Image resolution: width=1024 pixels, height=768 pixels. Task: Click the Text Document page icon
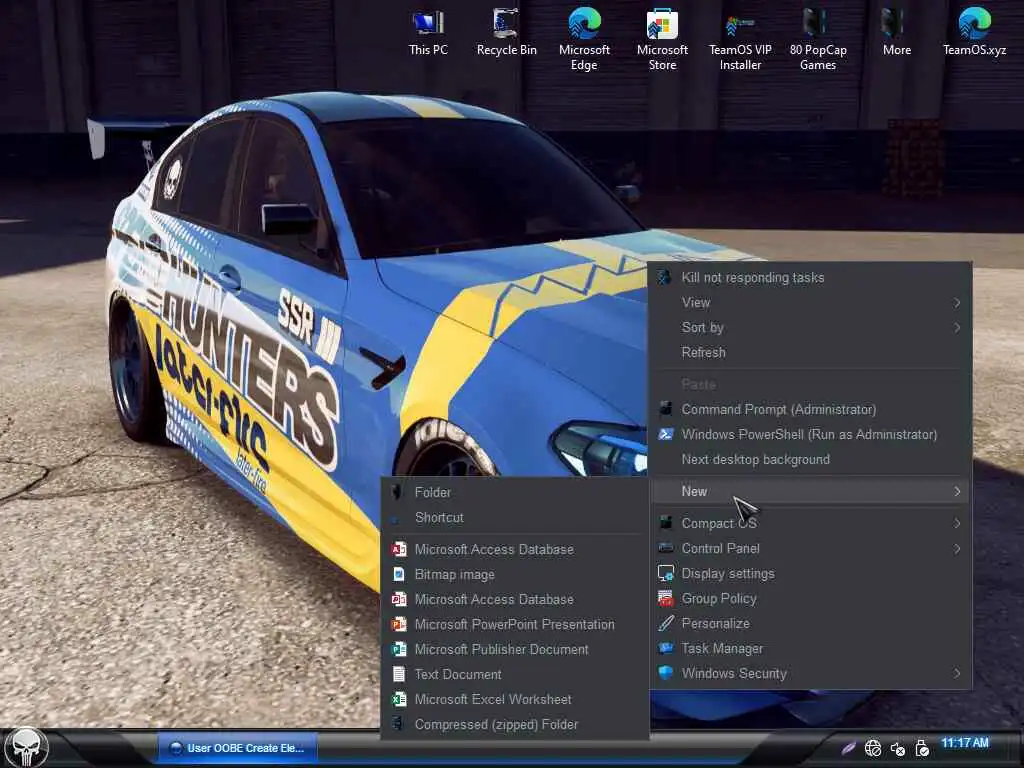(x=398, y=674)
